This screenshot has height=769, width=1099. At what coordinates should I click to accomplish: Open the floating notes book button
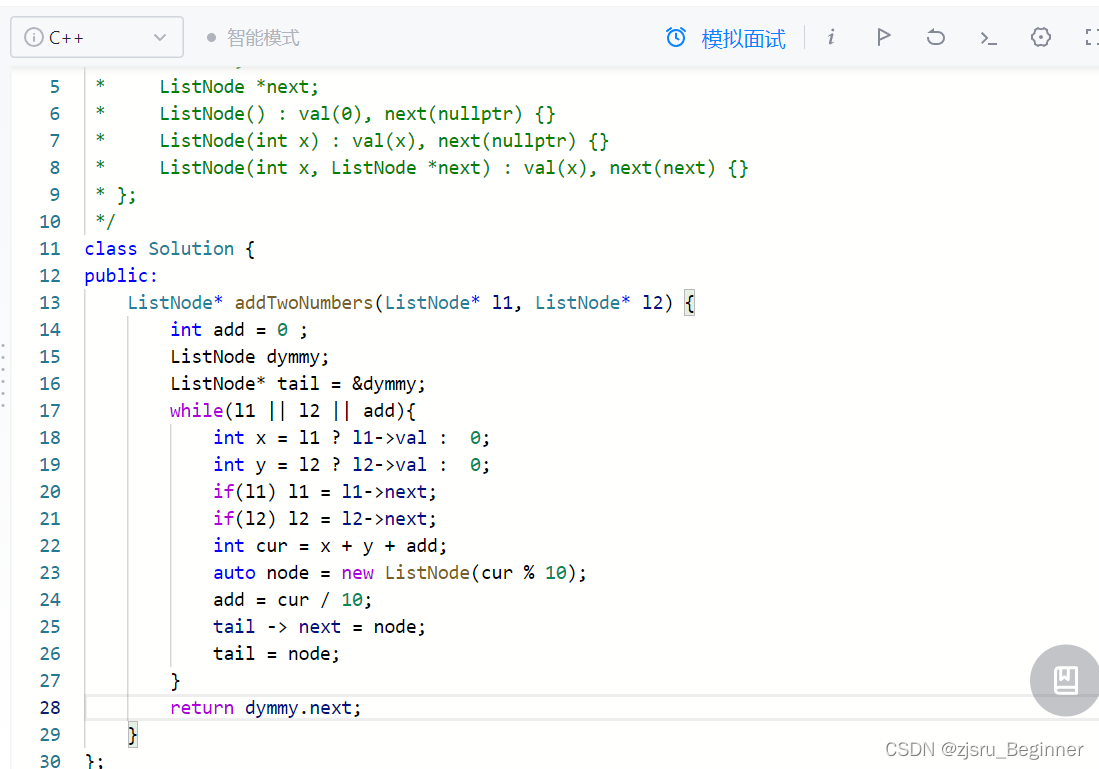(x=1065, y=680)
